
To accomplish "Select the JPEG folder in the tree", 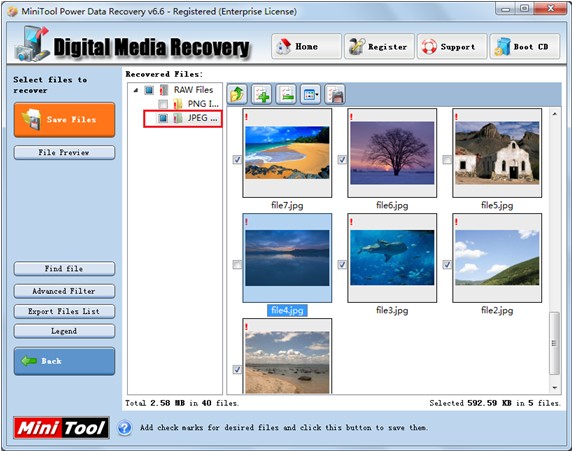I will (x=202, y=118).
